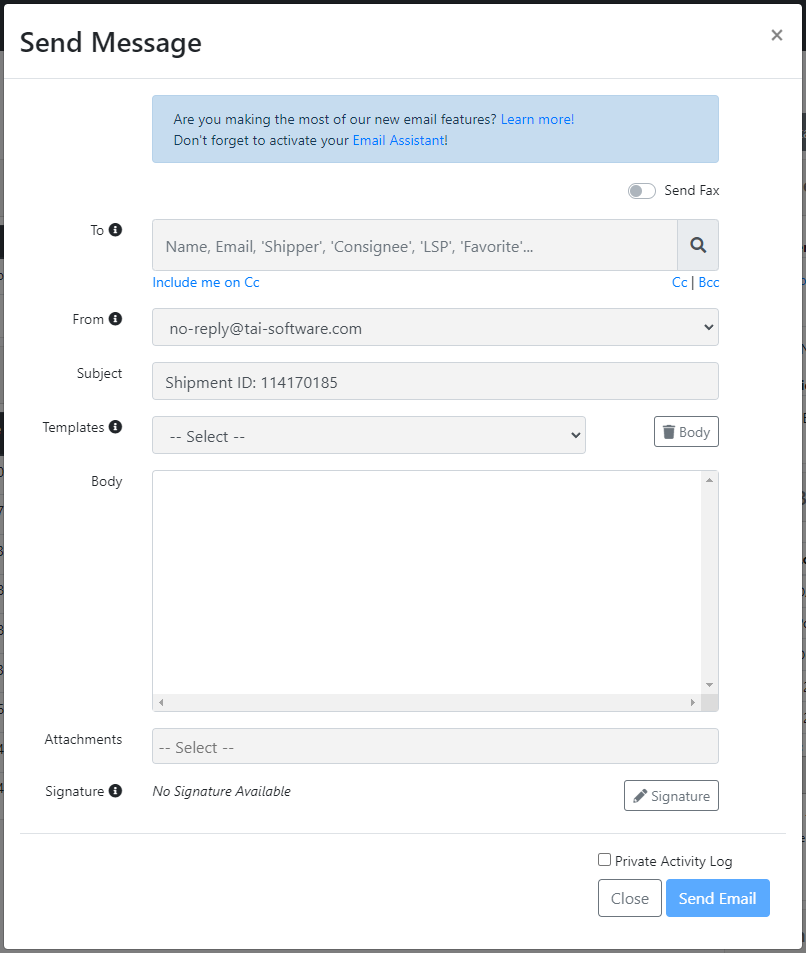The height and width of the screenshot is (953, 806).
Task: Click the info icon next to Templates
Action: point(115,427)
